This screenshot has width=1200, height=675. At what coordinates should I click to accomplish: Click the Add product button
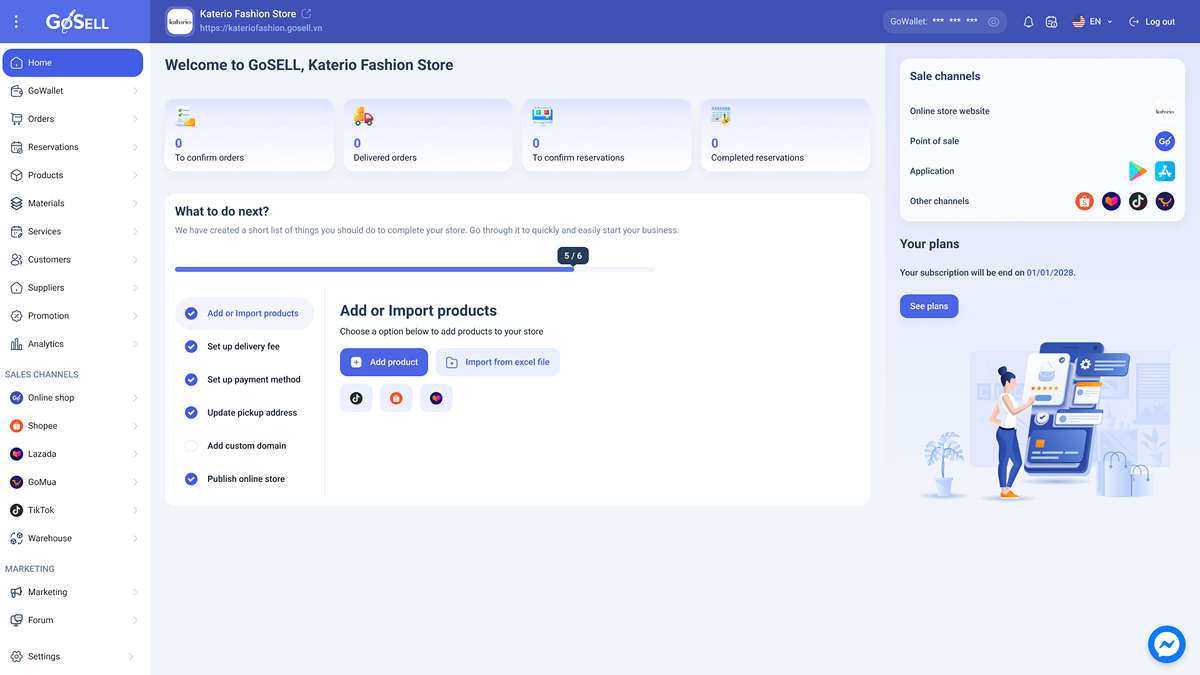(x=384, y=362)
